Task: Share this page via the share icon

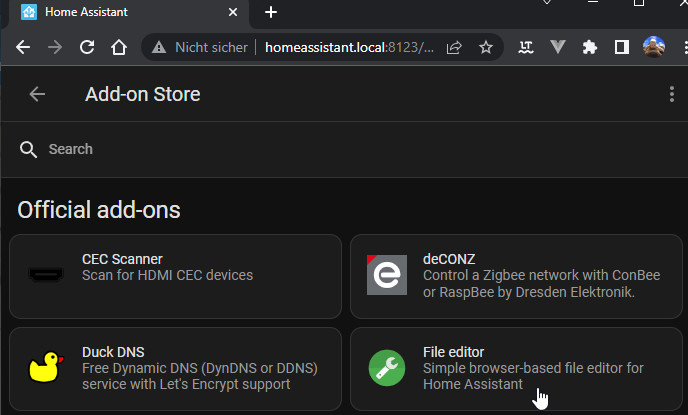Action: [454, 47]
